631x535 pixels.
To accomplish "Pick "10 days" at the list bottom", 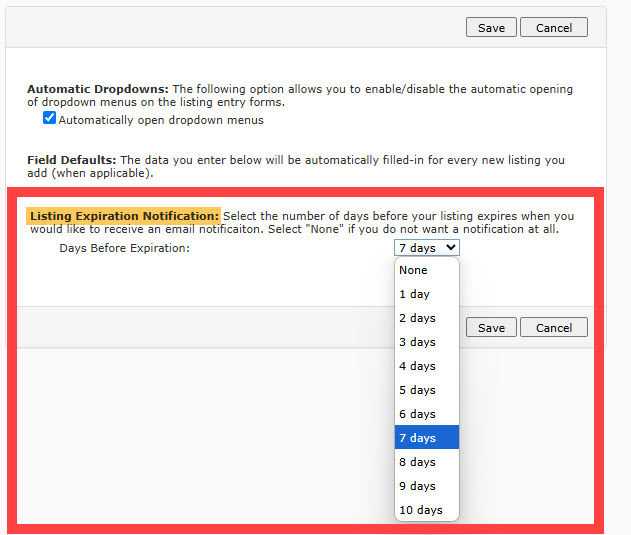I will coord(420,510).
